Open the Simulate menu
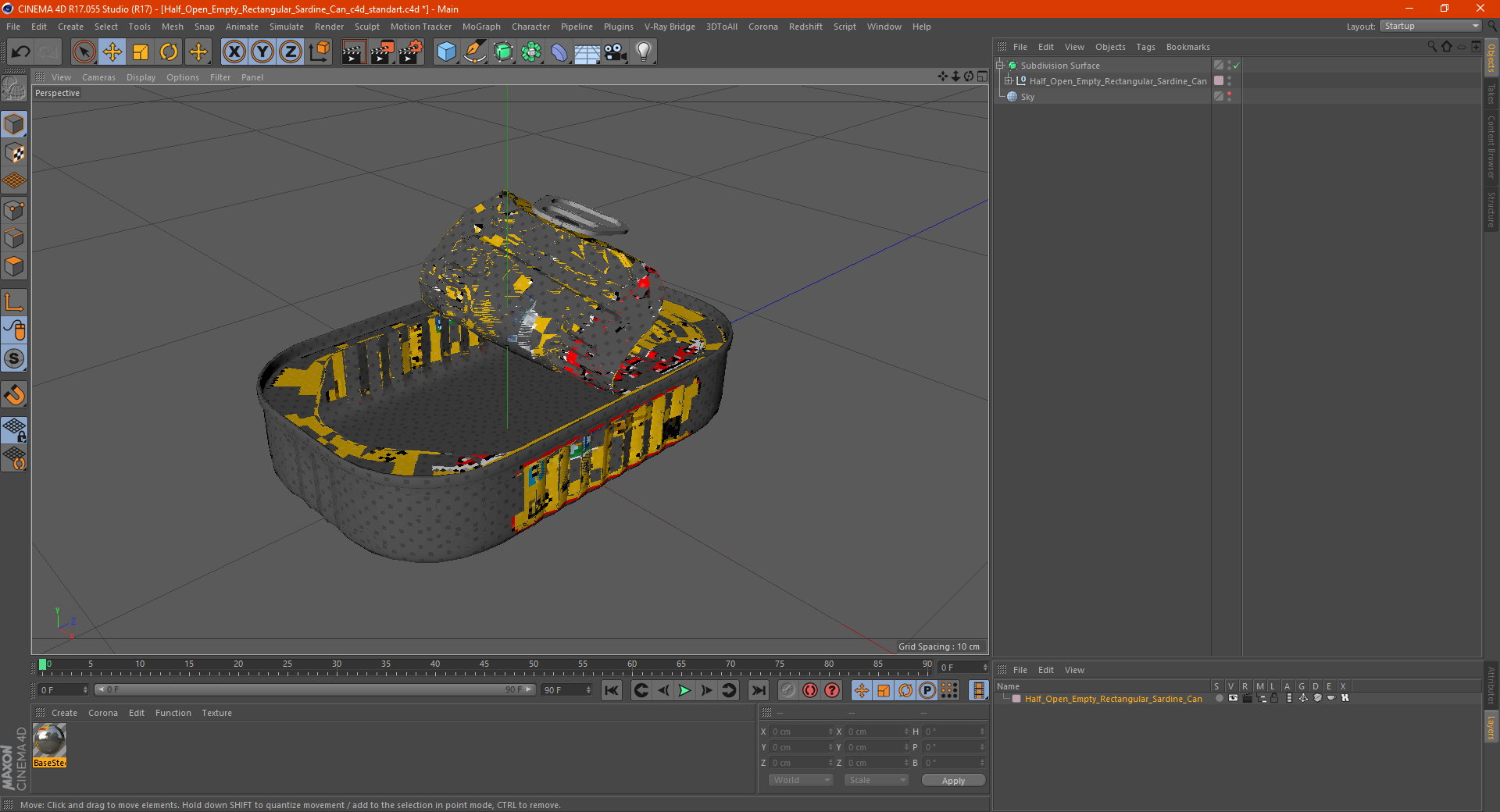Screen dimensions: 1500x812 pos(287,27)
